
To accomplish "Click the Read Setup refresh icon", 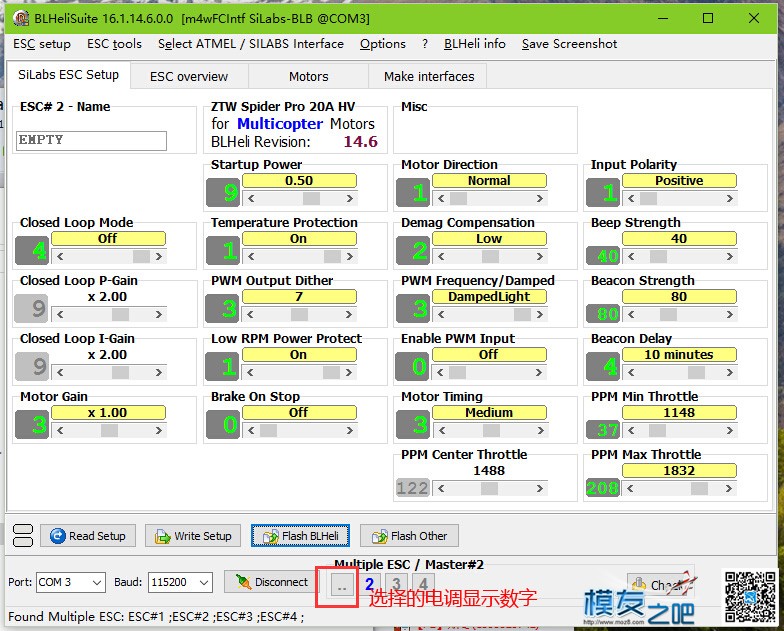I will tap(58, 536).
